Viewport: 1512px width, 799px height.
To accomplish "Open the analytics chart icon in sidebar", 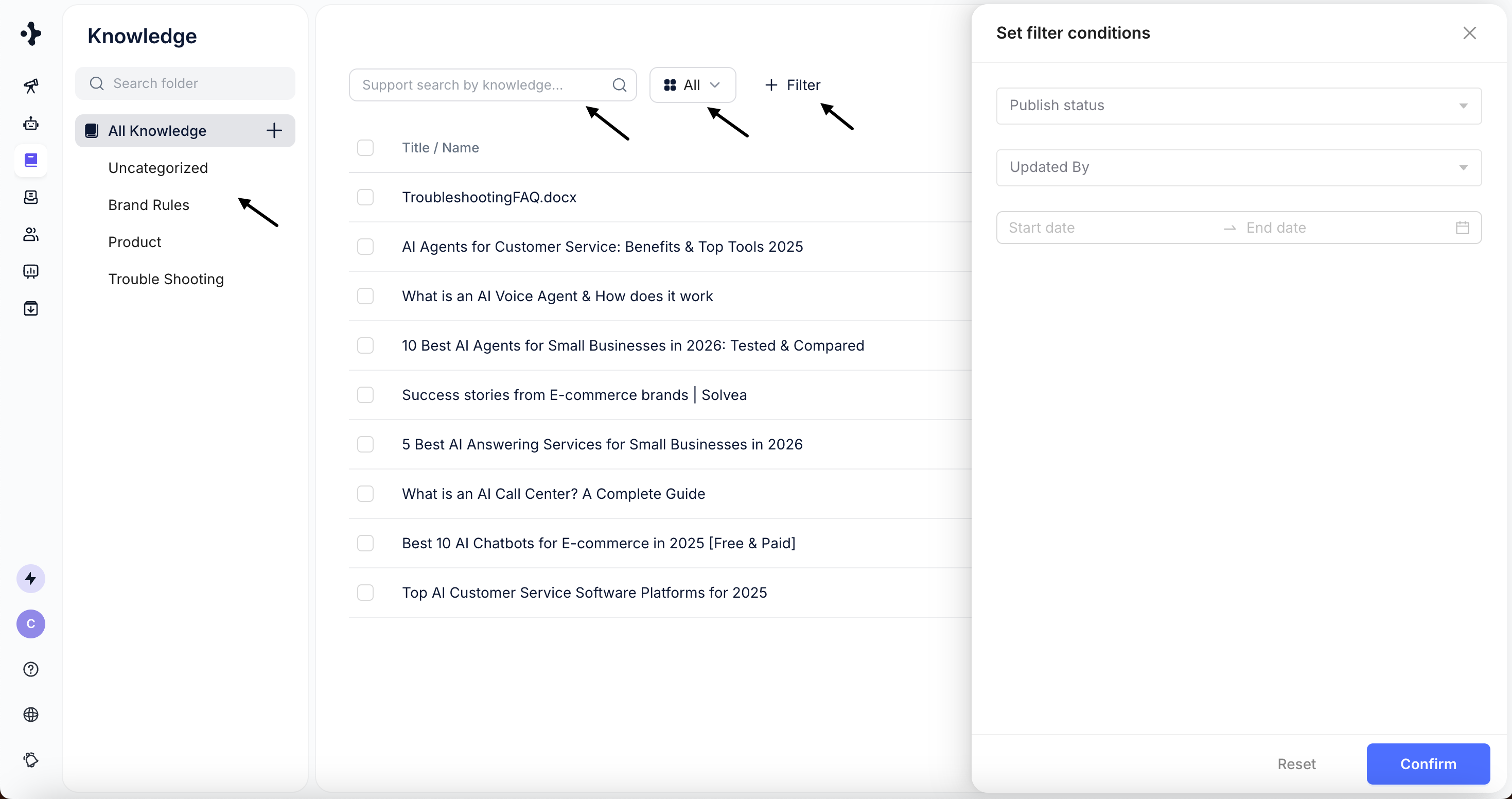I will click(30, 271).
